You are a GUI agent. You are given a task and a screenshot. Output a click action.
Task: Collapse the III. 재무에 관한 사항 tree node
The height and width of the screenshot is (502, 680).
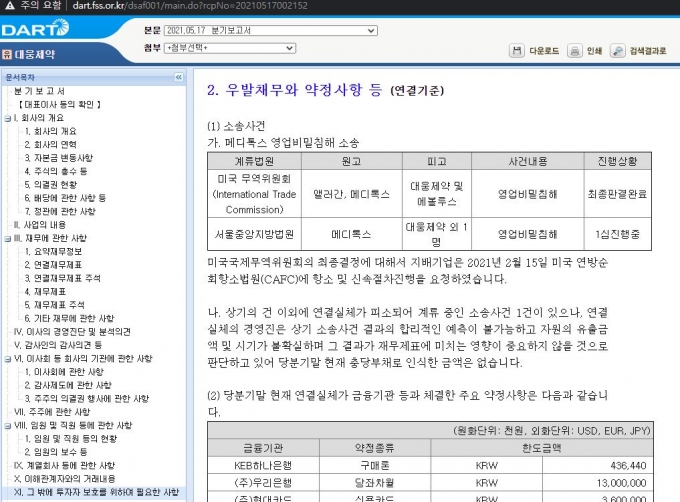(8, 238)
